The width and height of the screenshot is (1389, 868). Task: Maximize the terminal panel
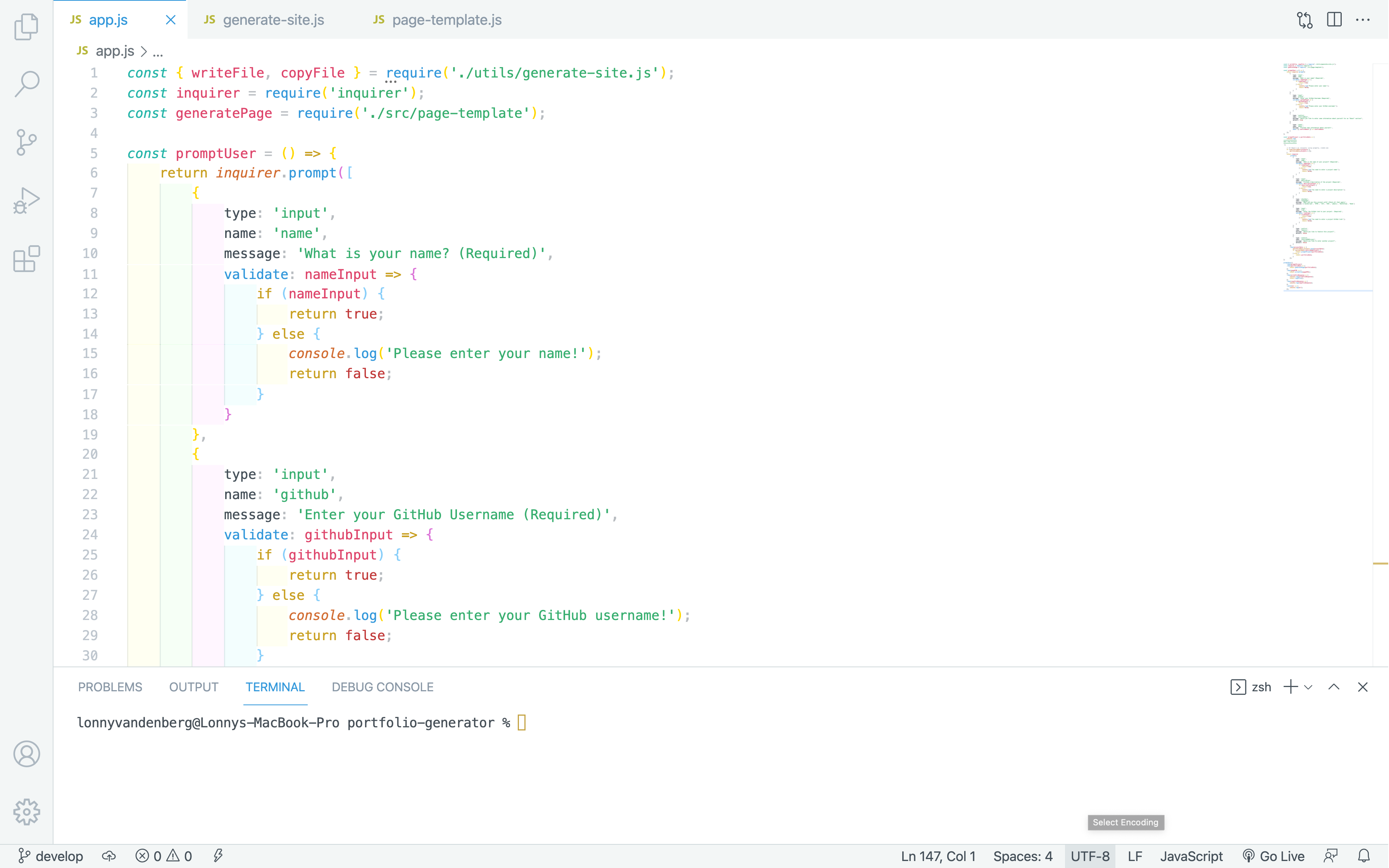[x=1334, y=687]
